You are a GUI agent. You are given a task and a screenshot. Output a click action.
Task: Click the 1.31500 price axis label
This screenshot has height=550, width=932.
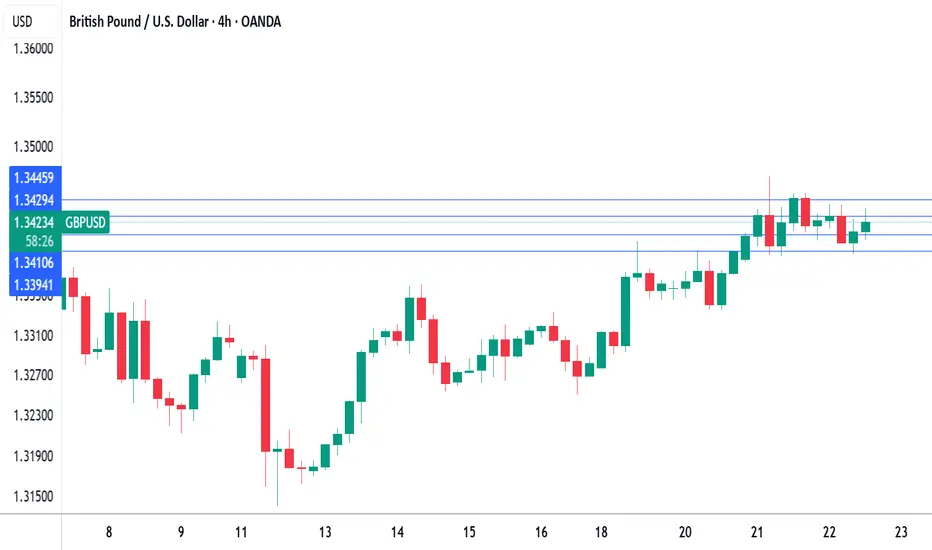point(33,496)
